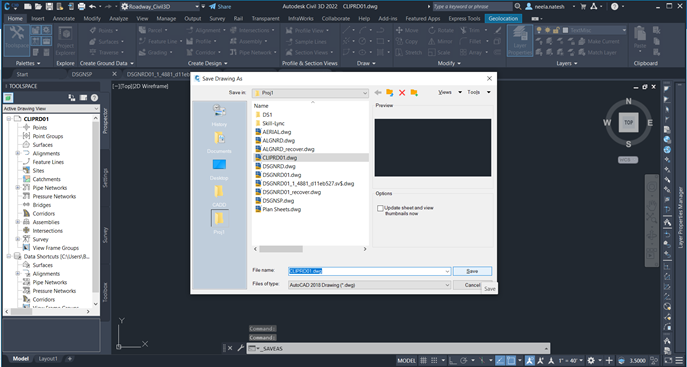Image resolution: width=687 pixels, height=367 pixels.
Task: Click the Create New Folder icon
Action: 414,92
